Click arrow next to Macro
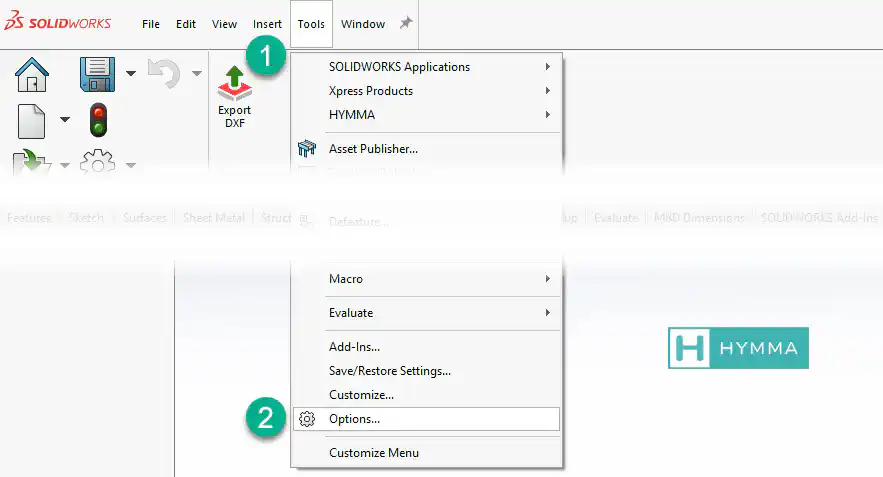Screen dimensions: 883x477 click(x=547, y=279)
